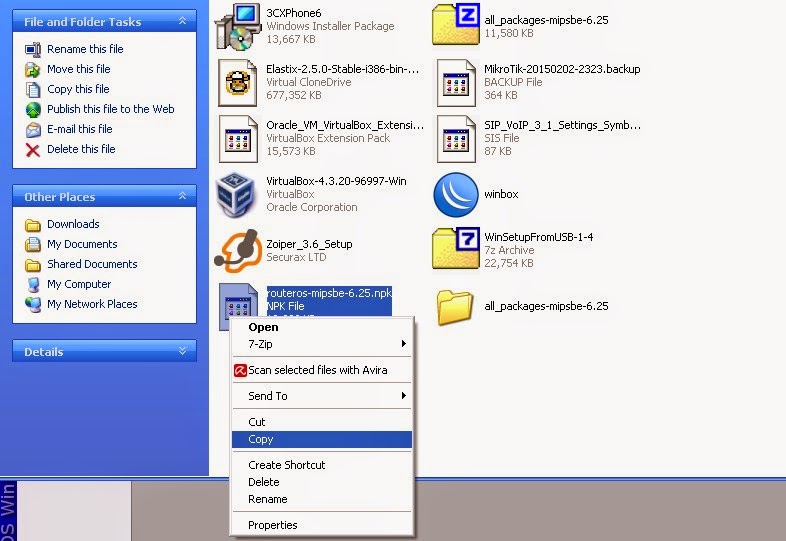Image resolution: width=786 pixels, height=541 pixels.
Task: Click the E-mail this file envelope icon
Action: pyautogui.click(x=33, y=130)
